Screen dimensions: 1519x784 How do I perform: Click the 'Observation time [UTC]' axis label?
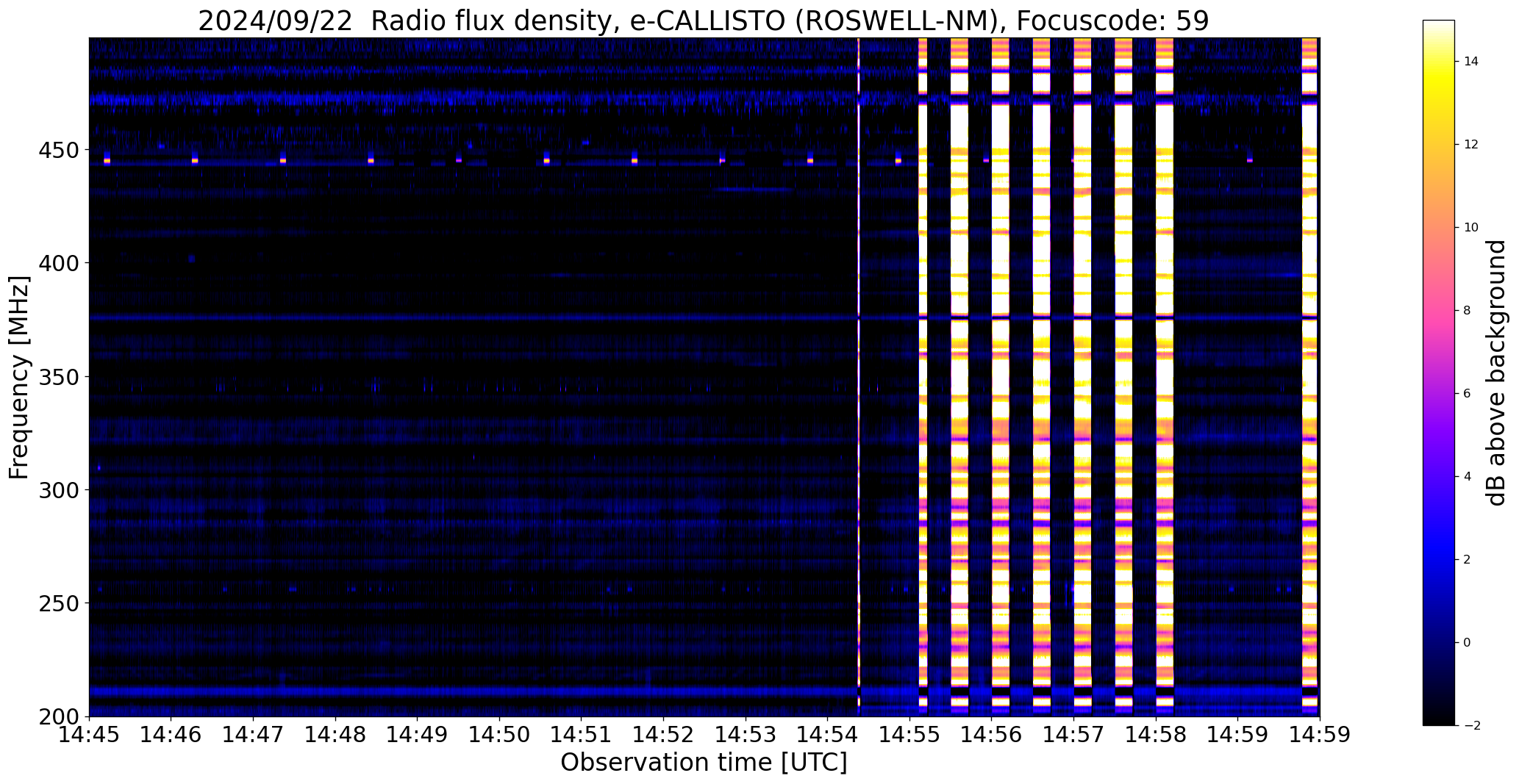(704, 763)
